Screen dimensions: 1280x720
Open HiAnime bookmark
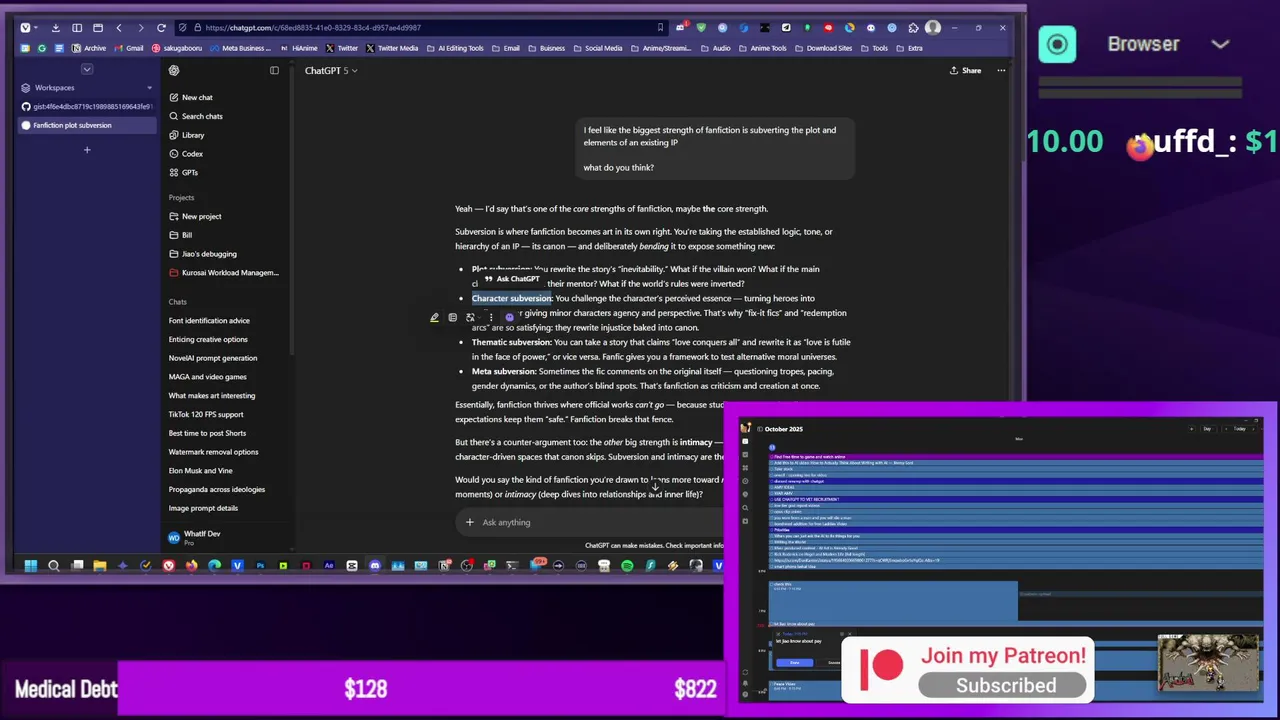(299, 48)
